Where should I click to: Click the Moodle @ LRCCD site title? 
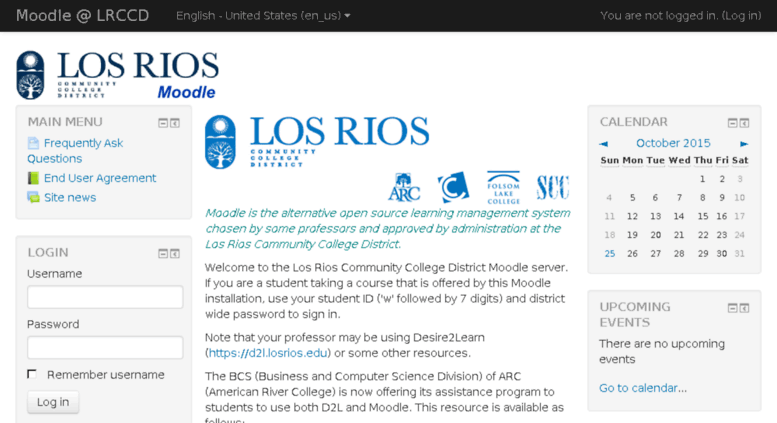click(x=82, y=16)
